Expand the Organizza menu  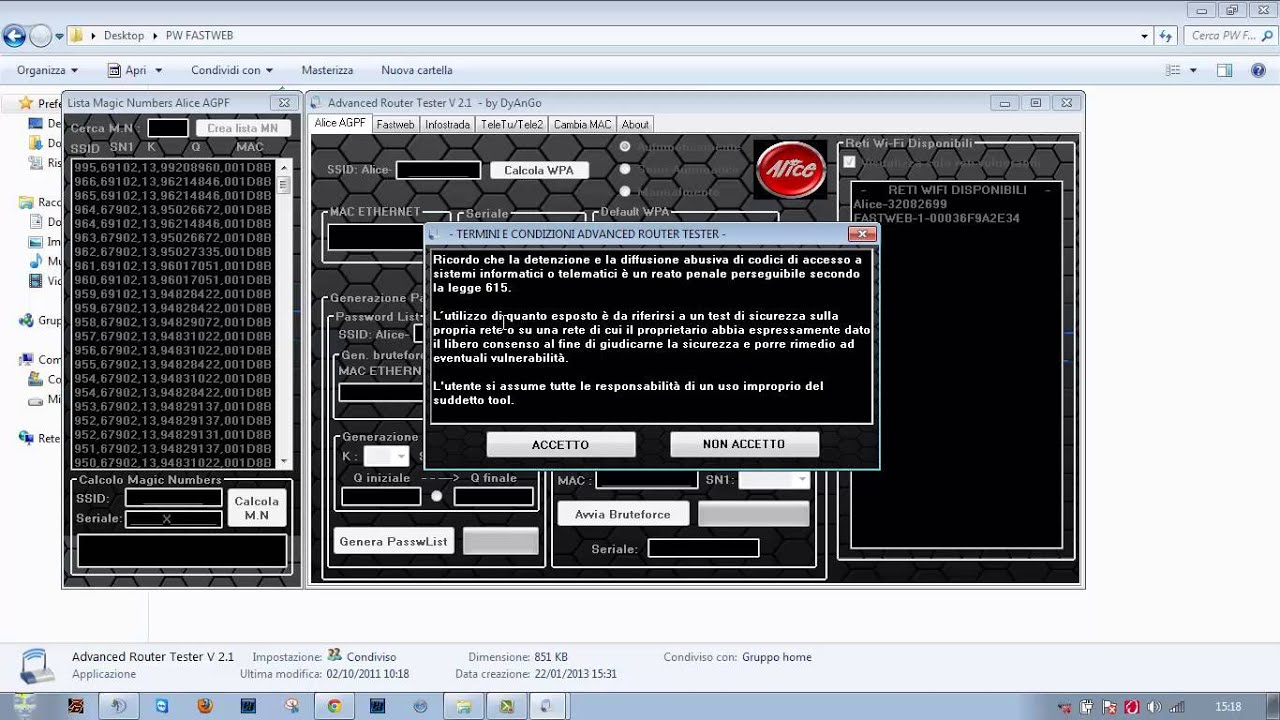(47, 70)
